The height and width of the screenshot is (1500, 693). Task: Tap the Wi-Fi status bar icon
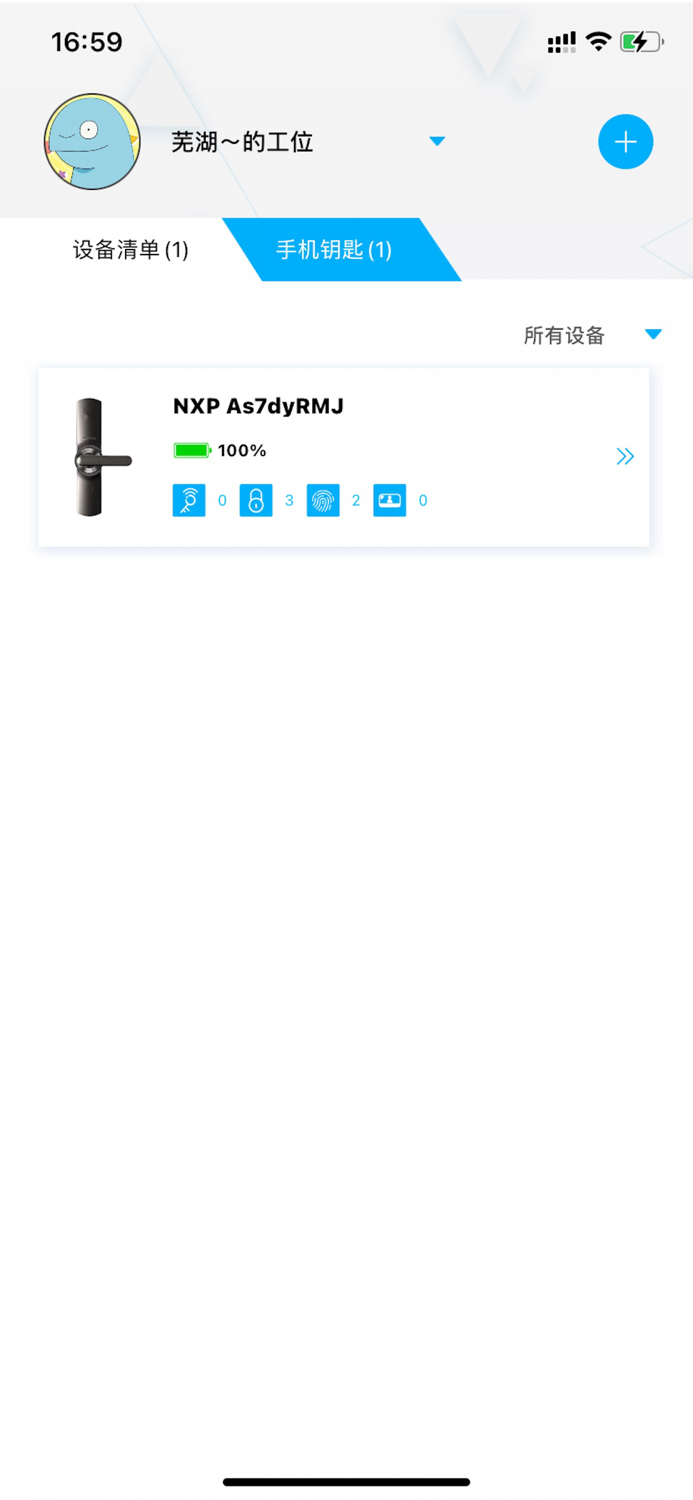pyautogui.click(x=598, y=41)
